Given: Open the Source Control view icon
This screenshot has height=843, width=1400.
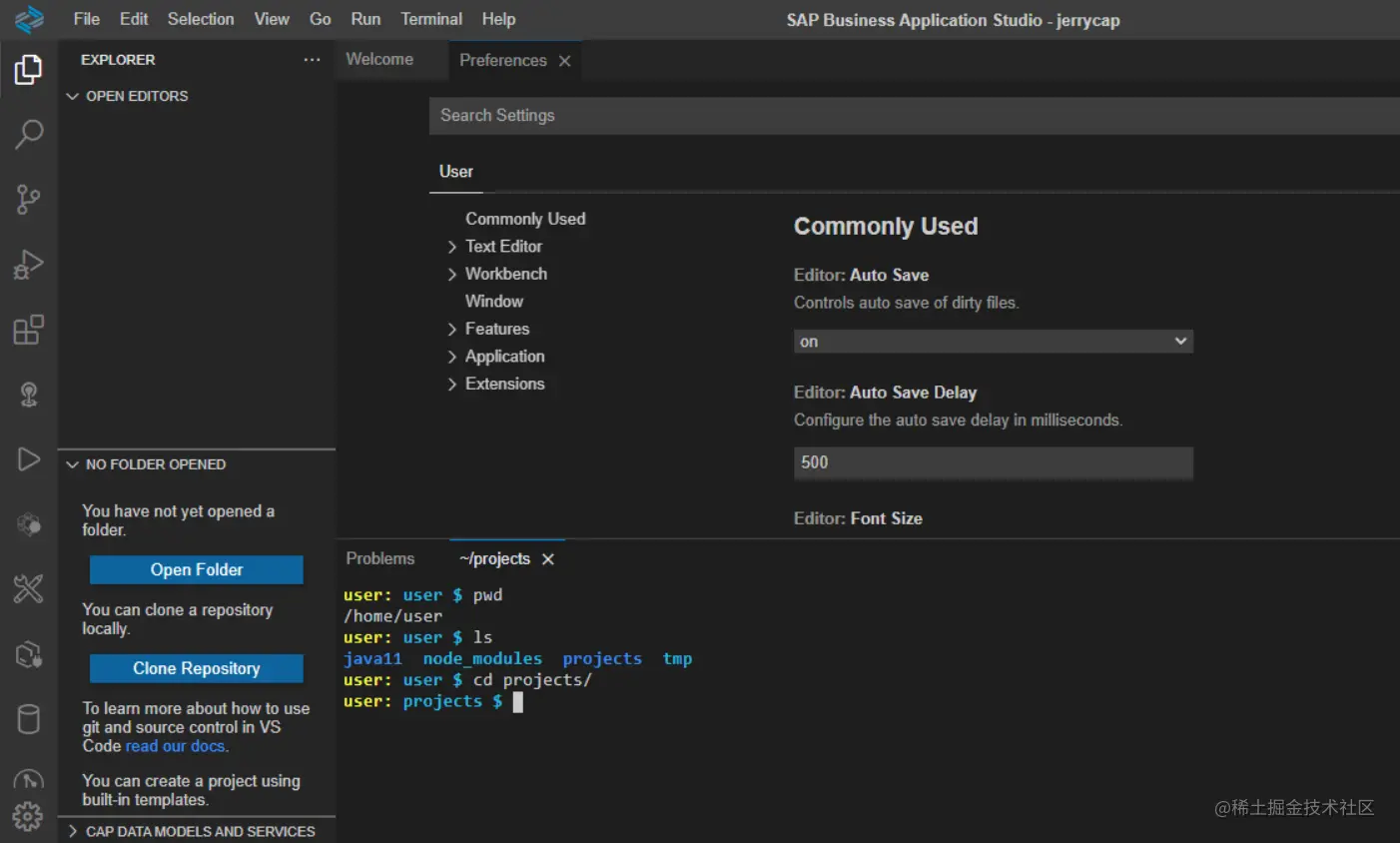Looking at the screenshot, I should click(x=28, y=199).
